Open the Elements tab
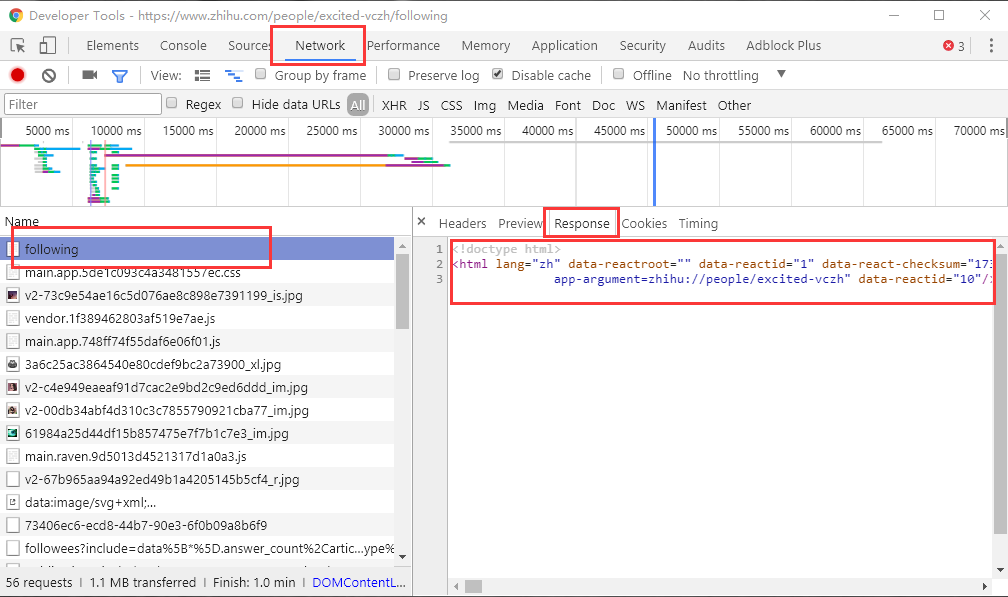This screenshot has width=1008, height=597. [112, 46]
